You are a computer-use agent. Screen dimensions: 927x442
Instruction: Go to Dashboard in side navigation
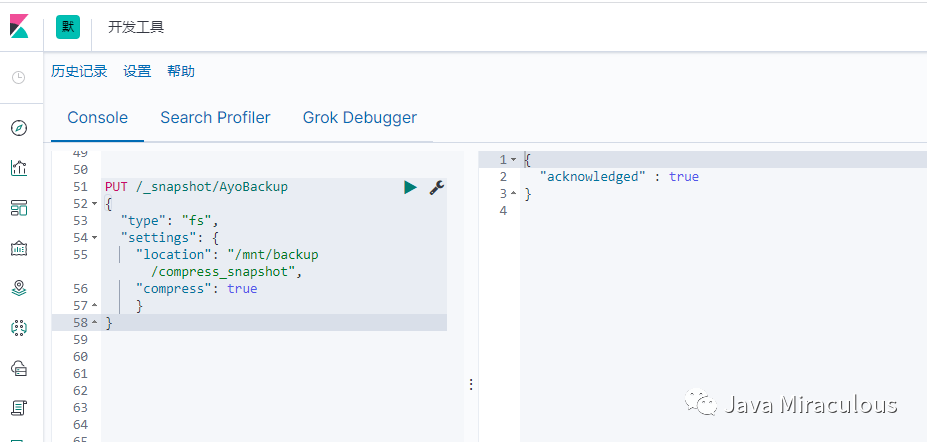[18, 208]
